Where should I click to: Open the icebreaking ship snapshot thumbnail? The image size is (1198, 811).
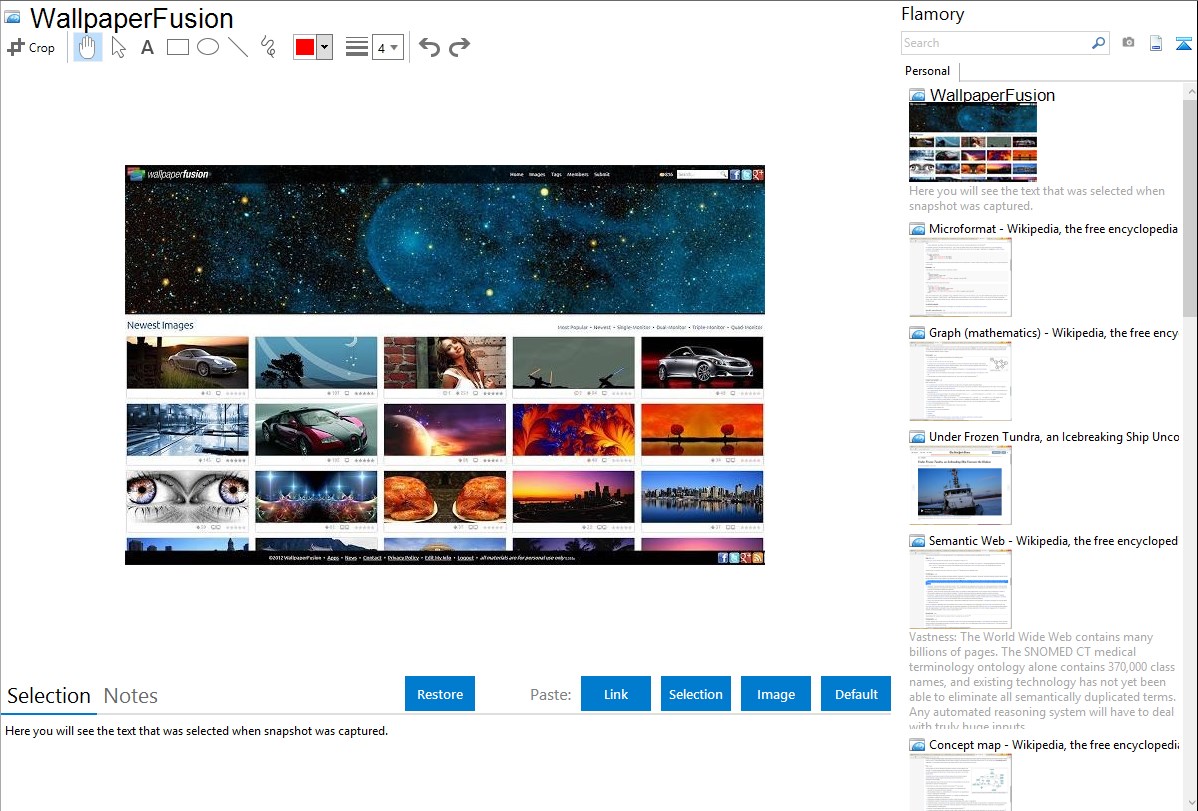pyautogui.click(x=960, y=485)
